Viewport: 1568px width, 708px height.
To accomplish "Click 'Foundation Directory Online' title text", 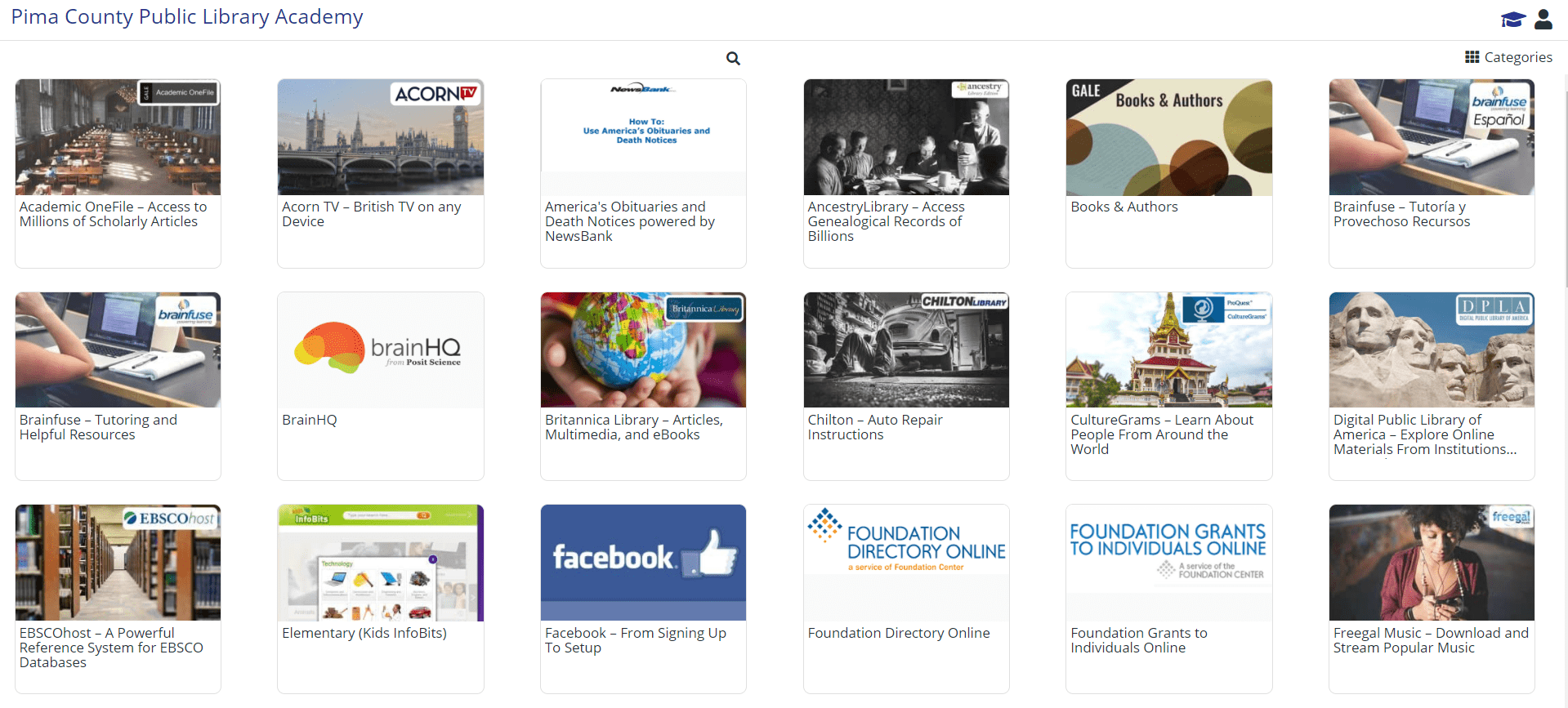I will [899, 633].
